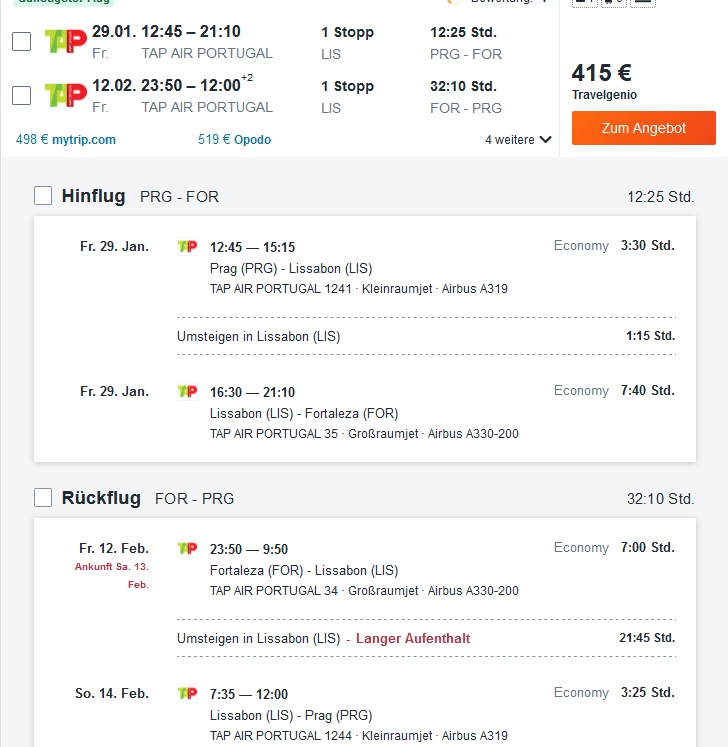Expand the 4 weitere offers chevron
The image size is (728, 747).
tap(546, 140)
